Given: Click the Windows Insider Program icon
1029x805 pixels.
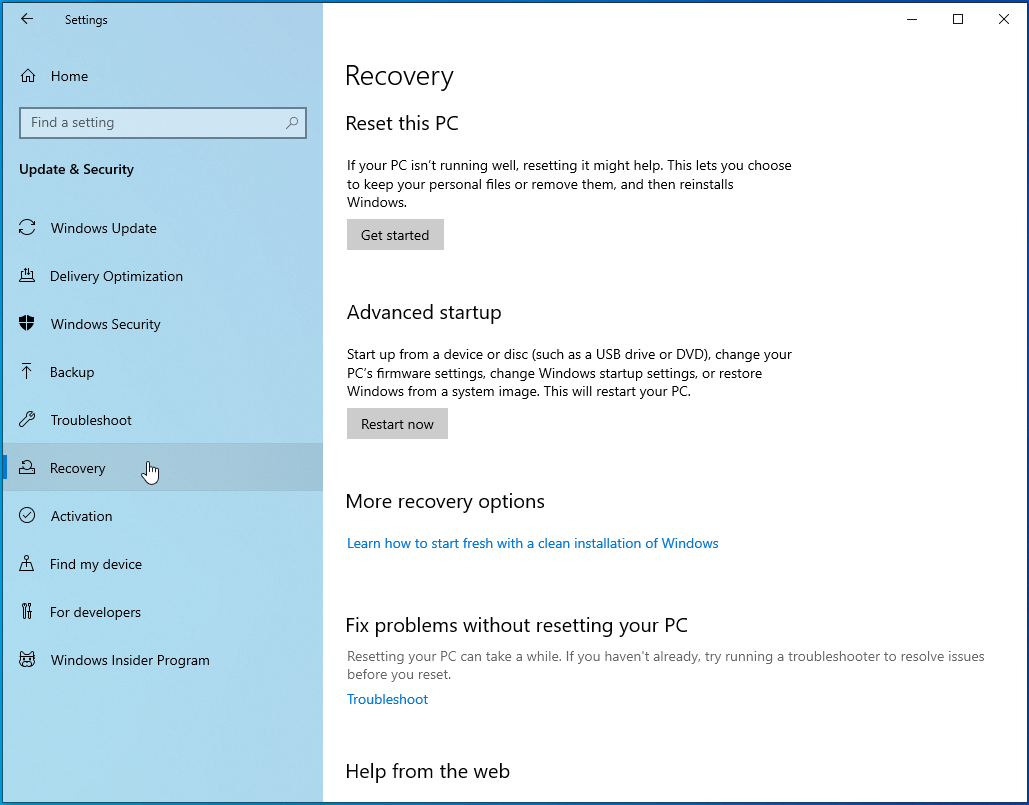Looking at the screenshot, I should (28, 660).
